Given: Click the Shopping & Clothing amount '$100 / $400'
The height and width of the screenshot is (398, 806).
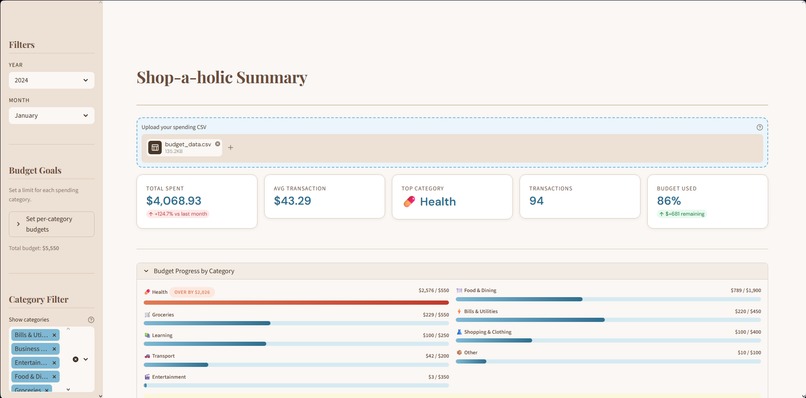Looking at the screenshot, I should 748,332.
